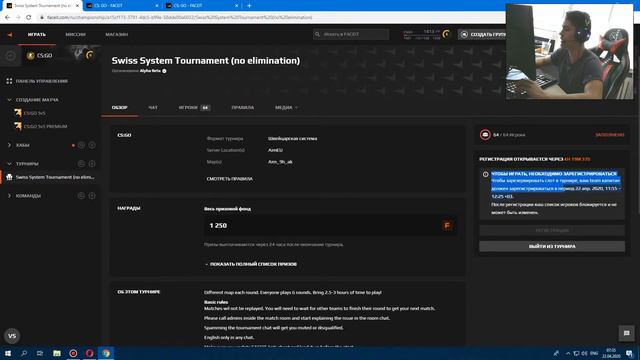The image size is (640, 360).
Task: Click the browse icon in the ХАБЫ row
Action: [81, 145]
